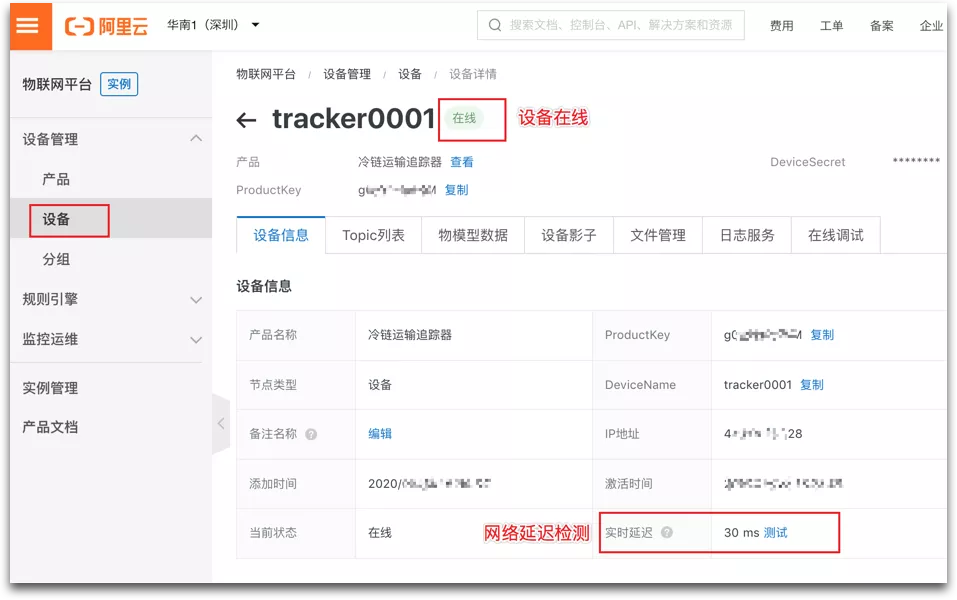Screen dimensions: 957x600
Task: Click the 设备 breadcrumb
Action: [x=410, y=74]
